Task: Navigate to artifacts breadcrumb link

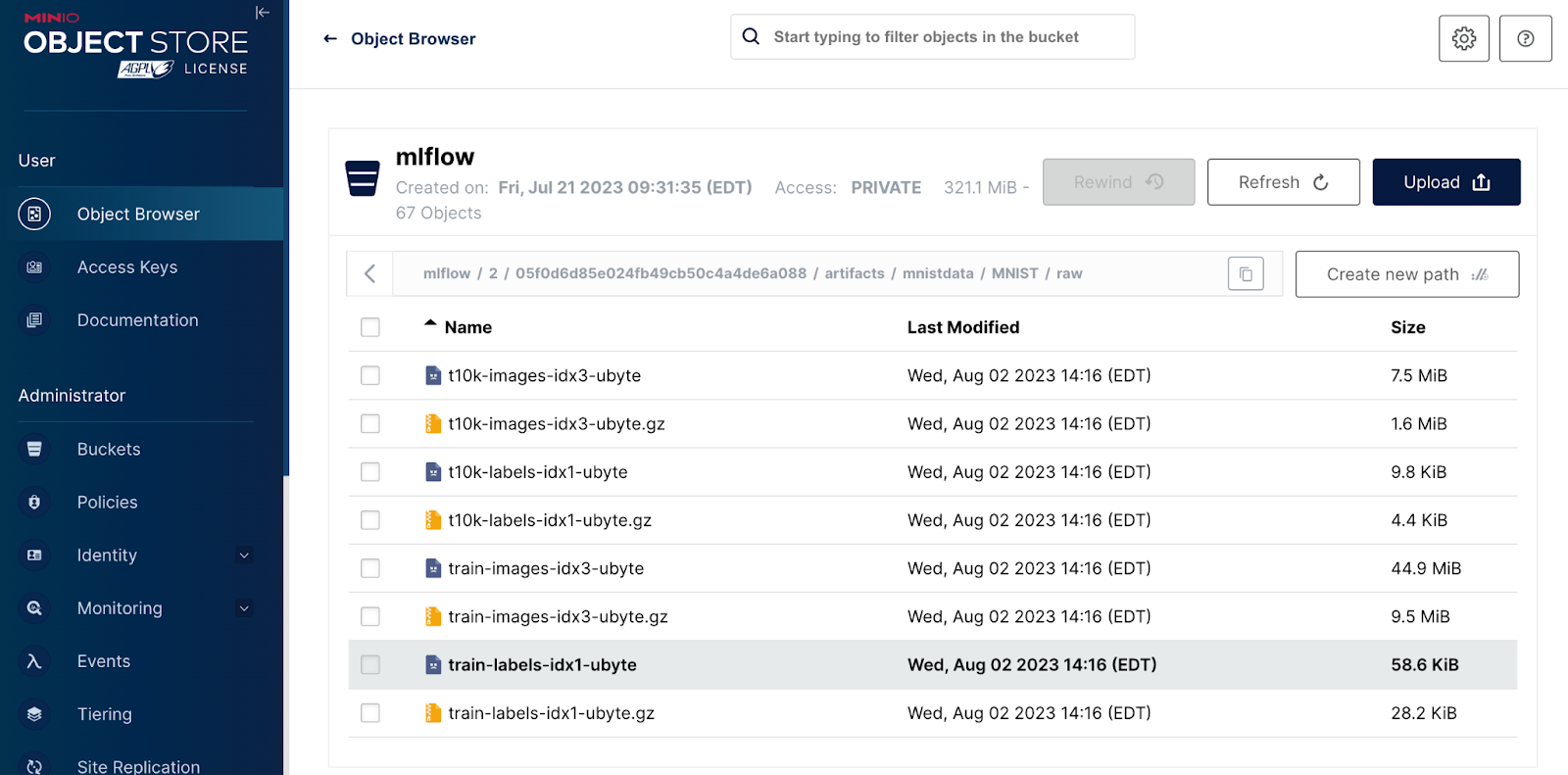Action: coord(855,273)
